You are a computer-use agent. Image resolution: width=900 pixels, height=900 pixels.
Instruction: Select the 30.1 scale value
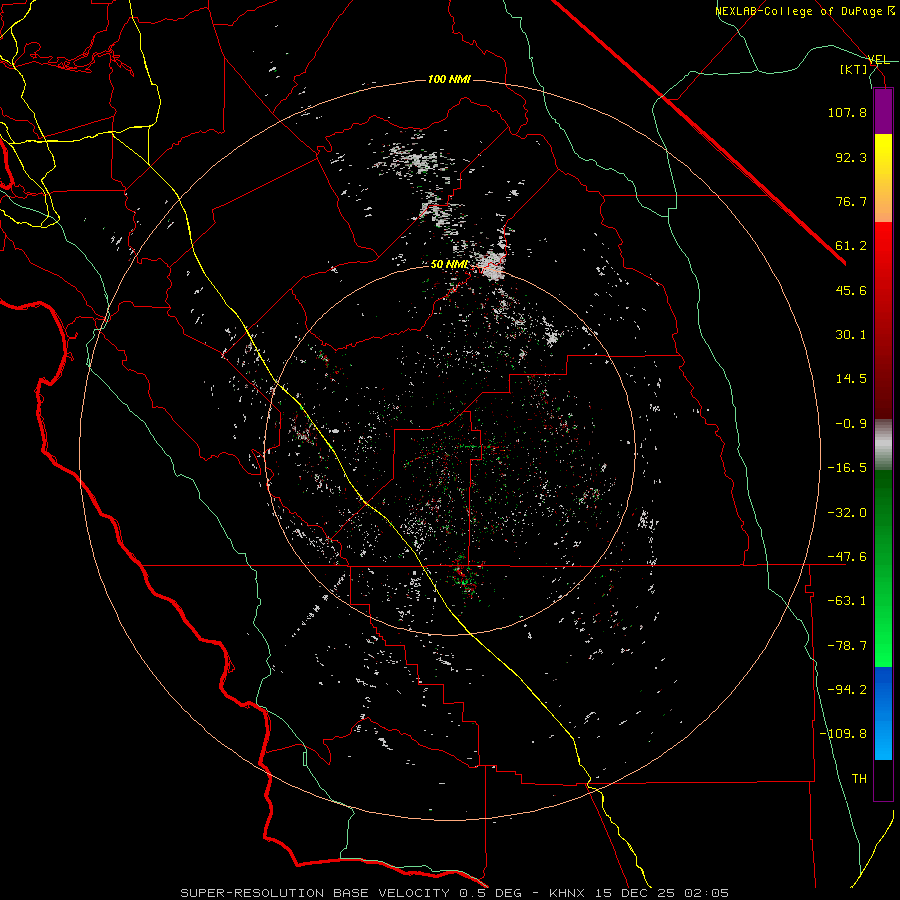click(851, 335)
